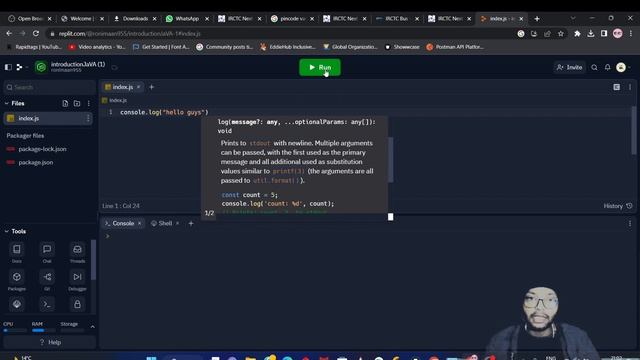Switch to the WhatsApp browser tab

click(x=187, y=19)
